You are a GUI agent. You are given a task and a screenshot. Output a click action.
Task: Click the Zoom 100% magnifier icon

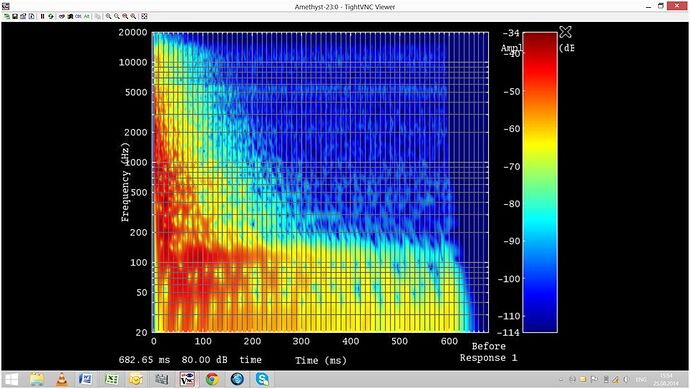[x=125, y=16]
